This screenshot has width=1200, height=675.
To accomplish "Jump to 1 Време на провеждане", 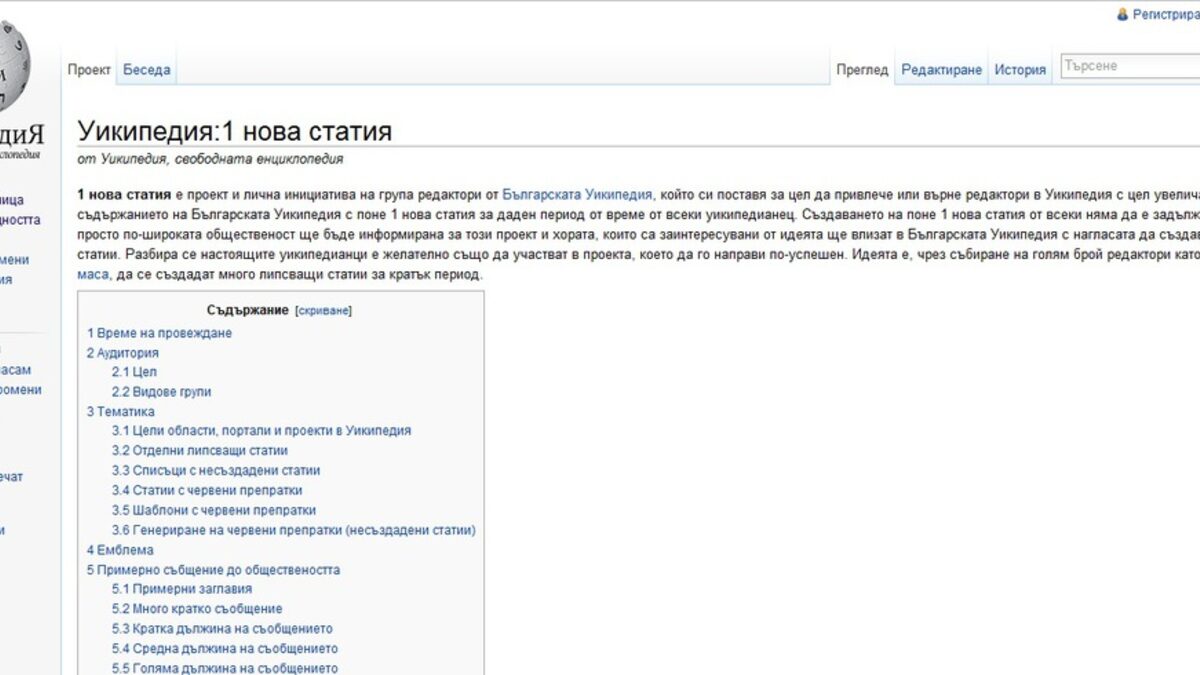I will (159, 333).
